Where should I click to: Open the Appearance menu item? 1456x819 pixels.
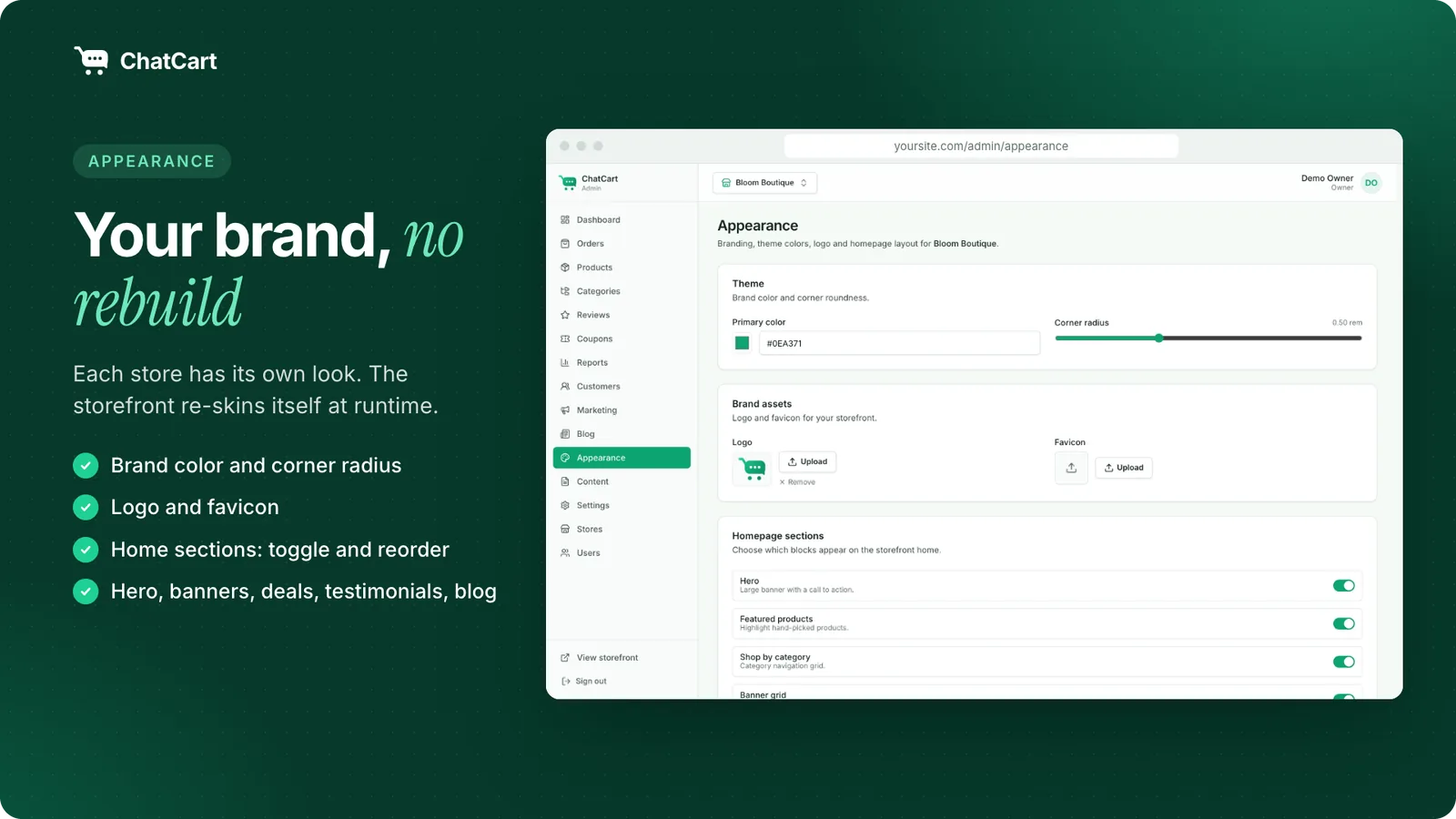(622, 458)
